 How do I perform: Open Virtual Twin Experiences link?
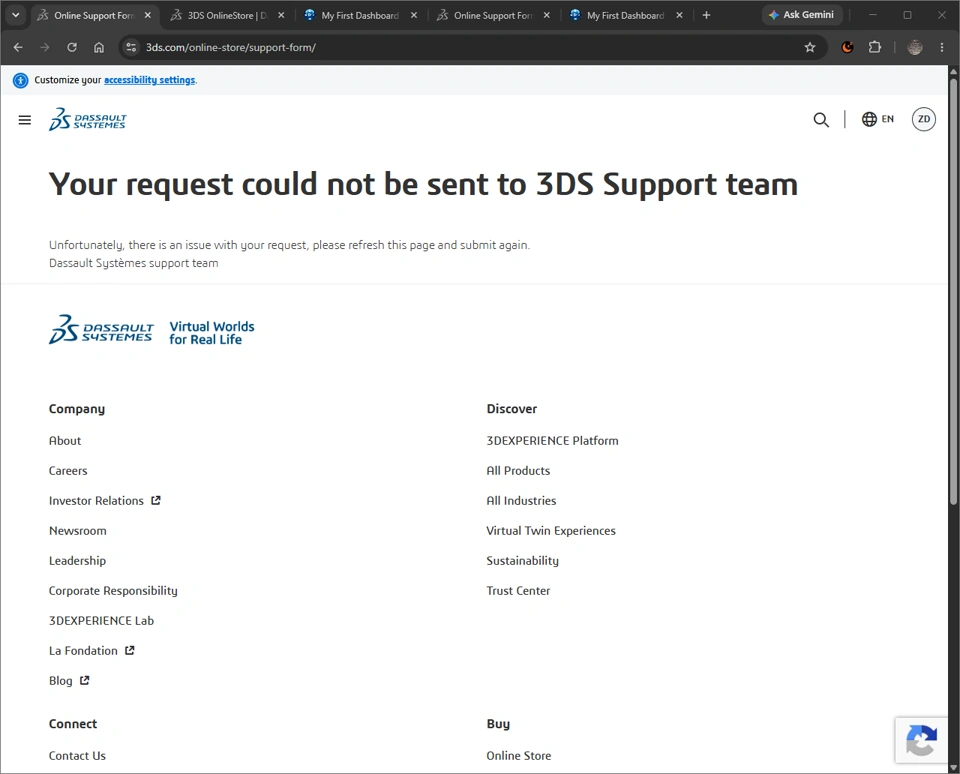coord(551,530)
